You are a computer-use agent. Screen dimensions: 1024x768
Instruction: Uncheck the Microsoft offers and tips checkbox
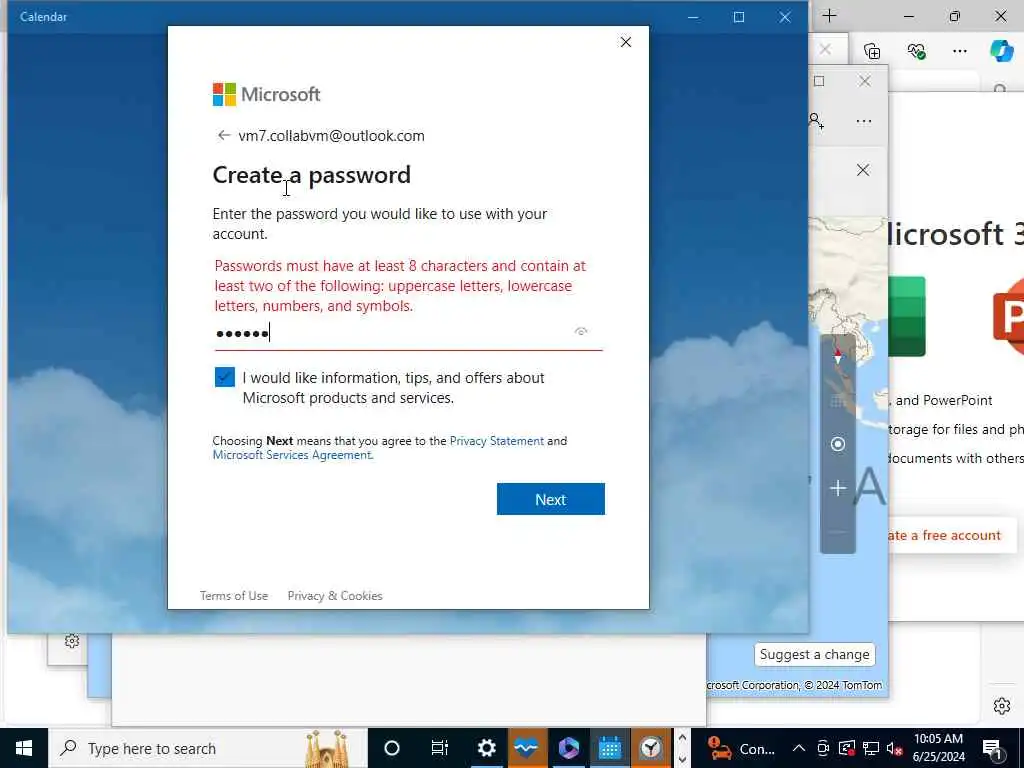pyautogui.click(x=225, y=377)
